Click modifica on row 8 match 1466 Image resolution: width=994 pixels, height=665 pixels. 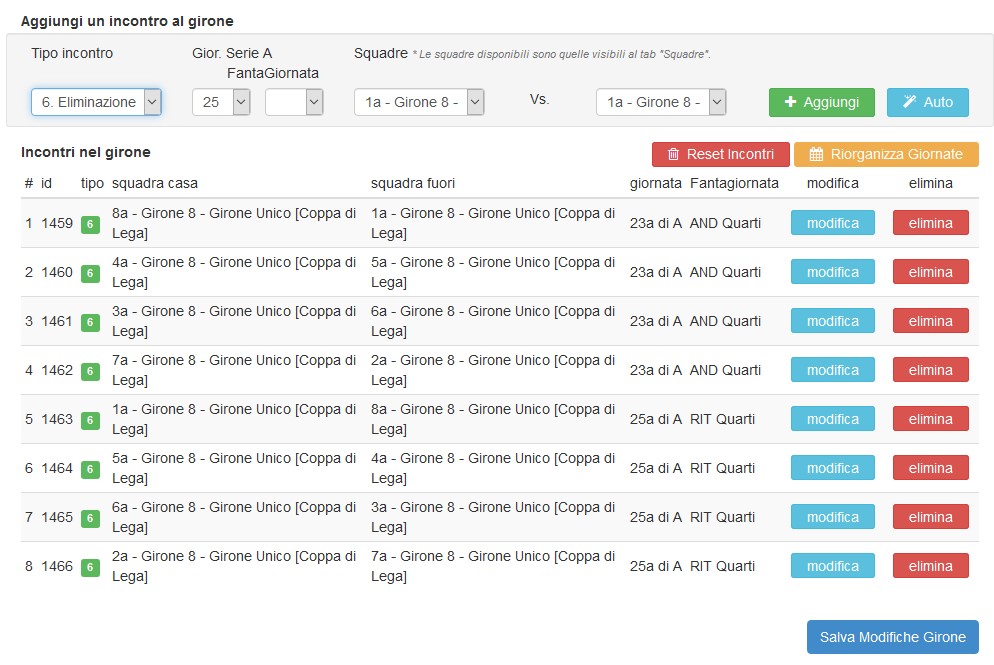pyautogui.click(x=832, y=566)
